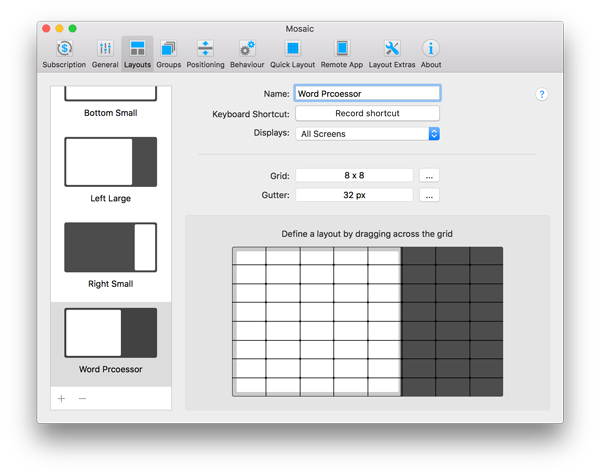The width and height of the screenshot is (600, 476).
Task: Select the Layouts tab in toolbar
Action: (137, 53)
